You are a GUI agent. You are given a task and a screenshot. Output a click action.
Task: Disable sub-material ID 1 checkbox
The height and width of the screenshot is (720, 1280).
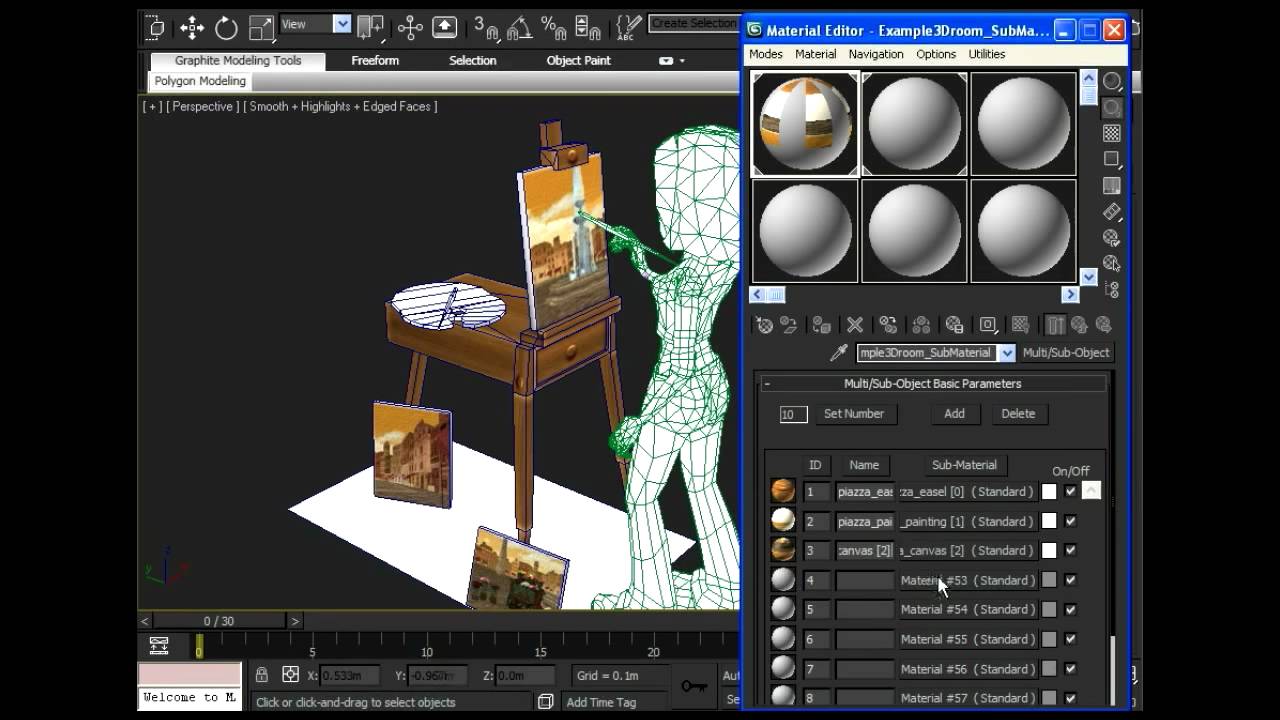click(x=1070, y=492)
